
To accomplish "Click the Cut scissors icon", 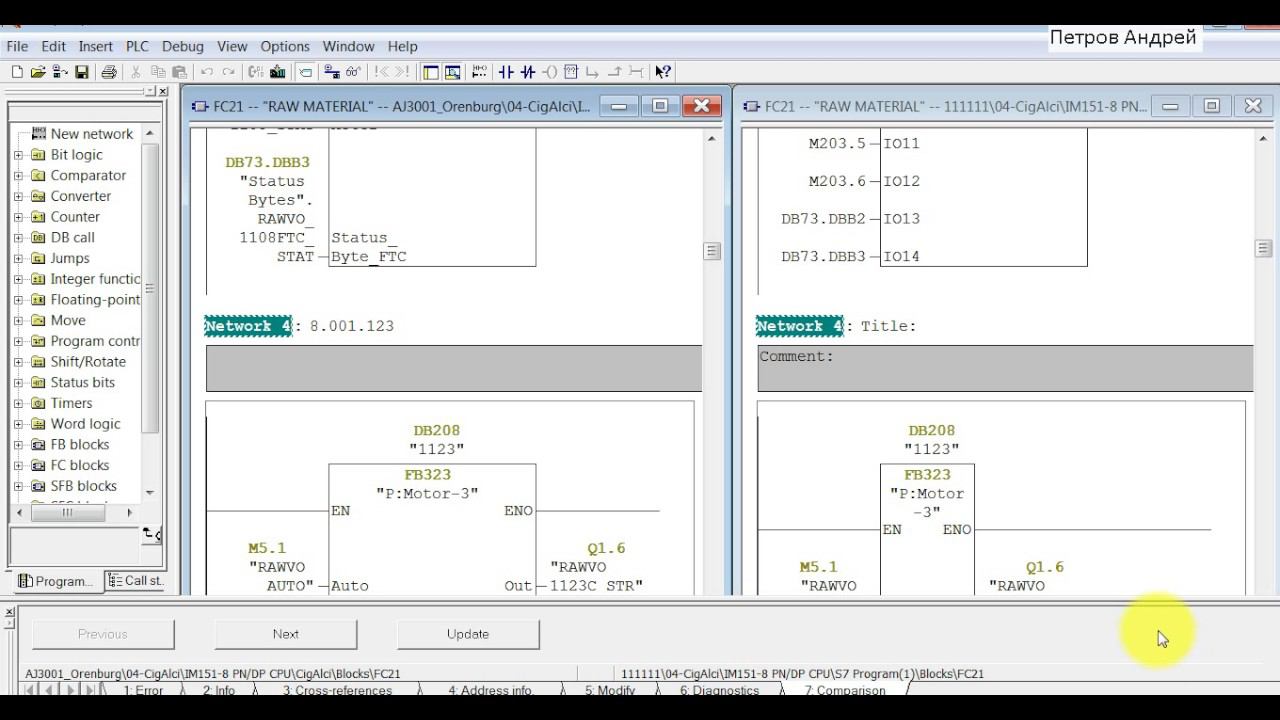I will pos(135,72).
